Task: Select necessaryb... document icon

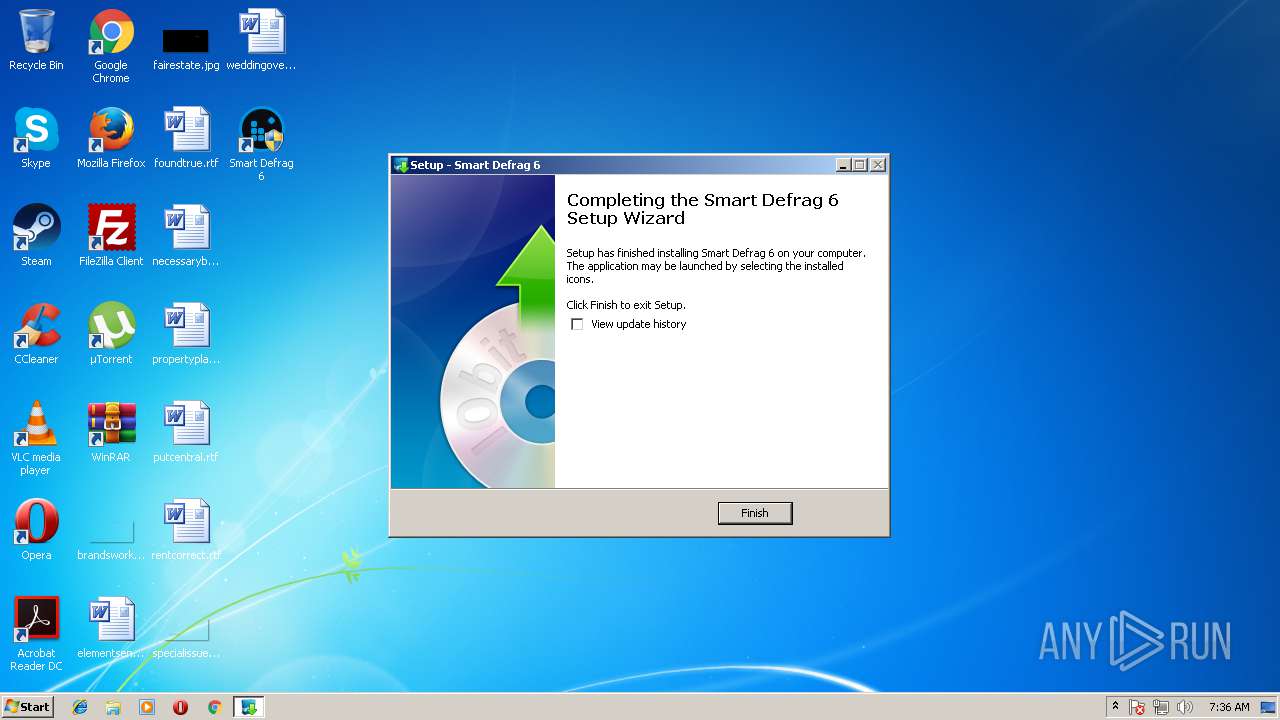Action: (x=186, y=236)
